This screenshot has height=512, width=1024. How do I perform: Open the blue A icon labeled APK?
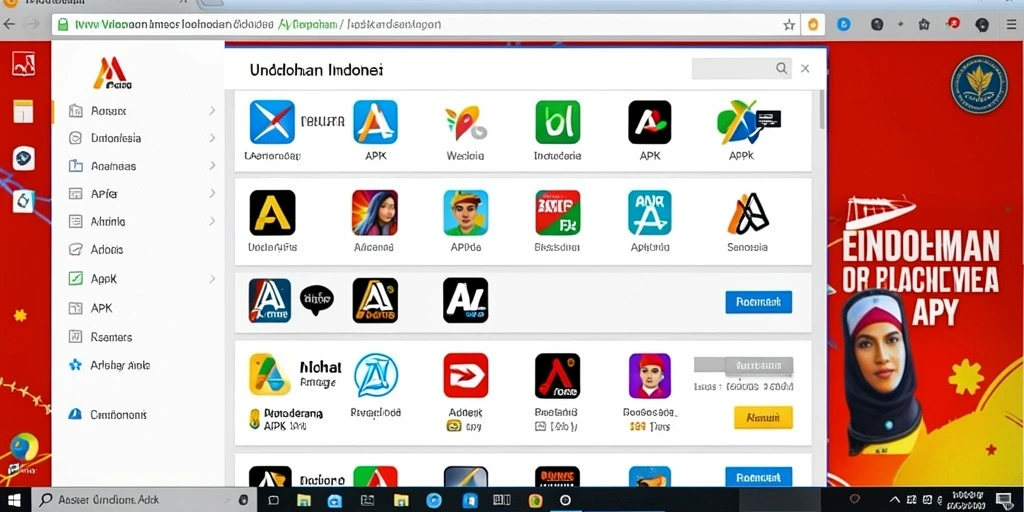376,122
